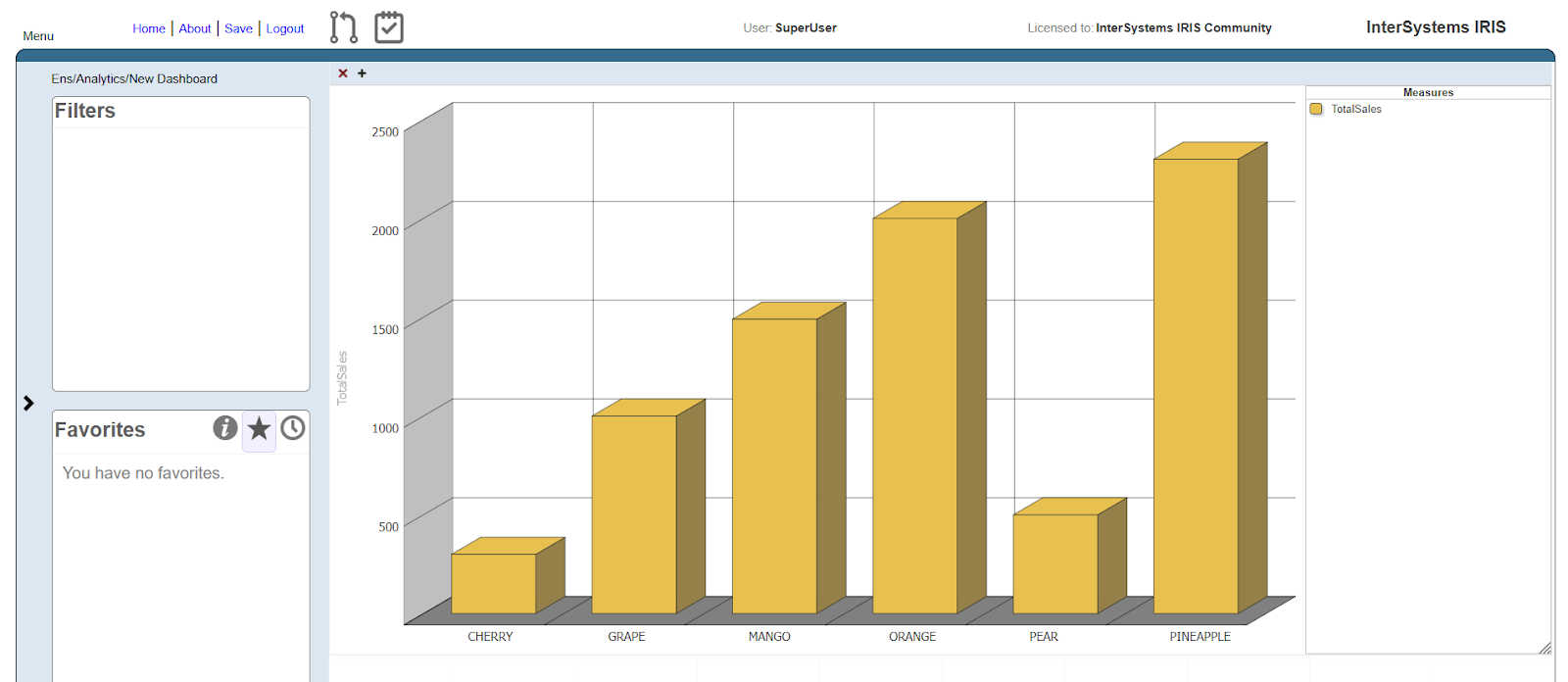Viewport: 1568px width, 682px height.
Task: Expand the left side panel arrow
Action: coord(28,403)
